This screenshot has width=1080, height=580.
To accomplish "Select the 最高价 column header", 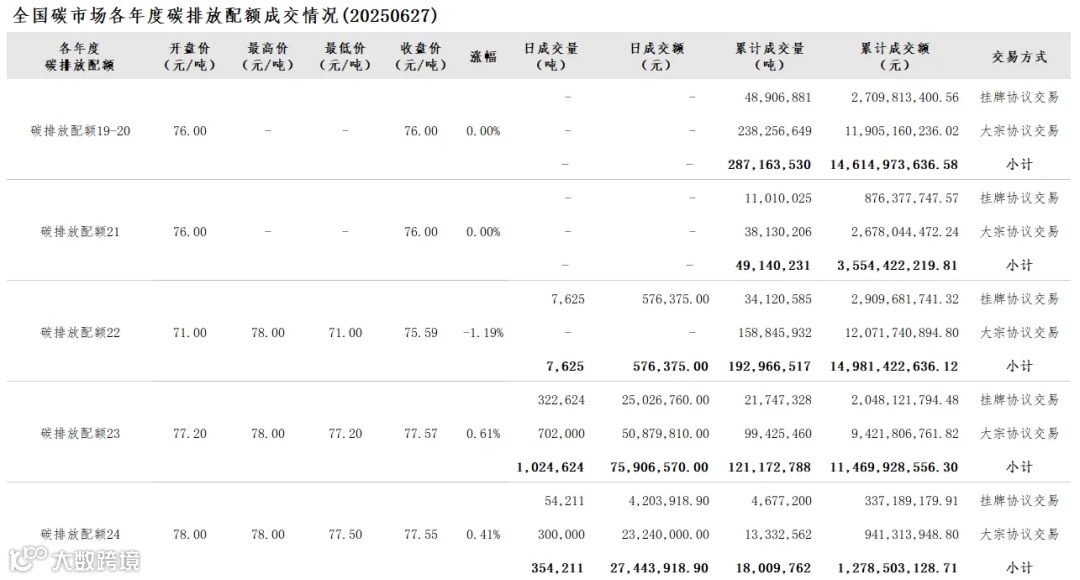I will [267, 56].
